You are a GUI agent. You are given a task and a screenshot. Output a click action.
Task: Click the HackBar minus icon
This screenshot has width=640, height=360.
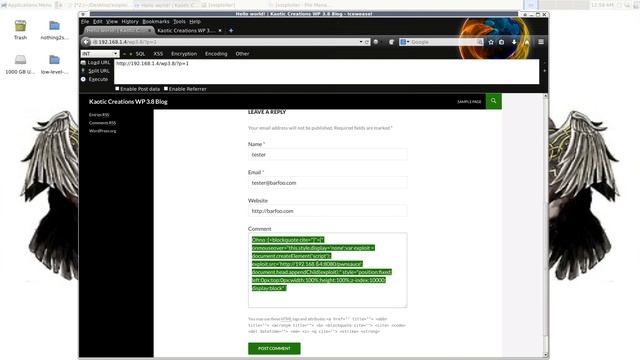(124, 54)
